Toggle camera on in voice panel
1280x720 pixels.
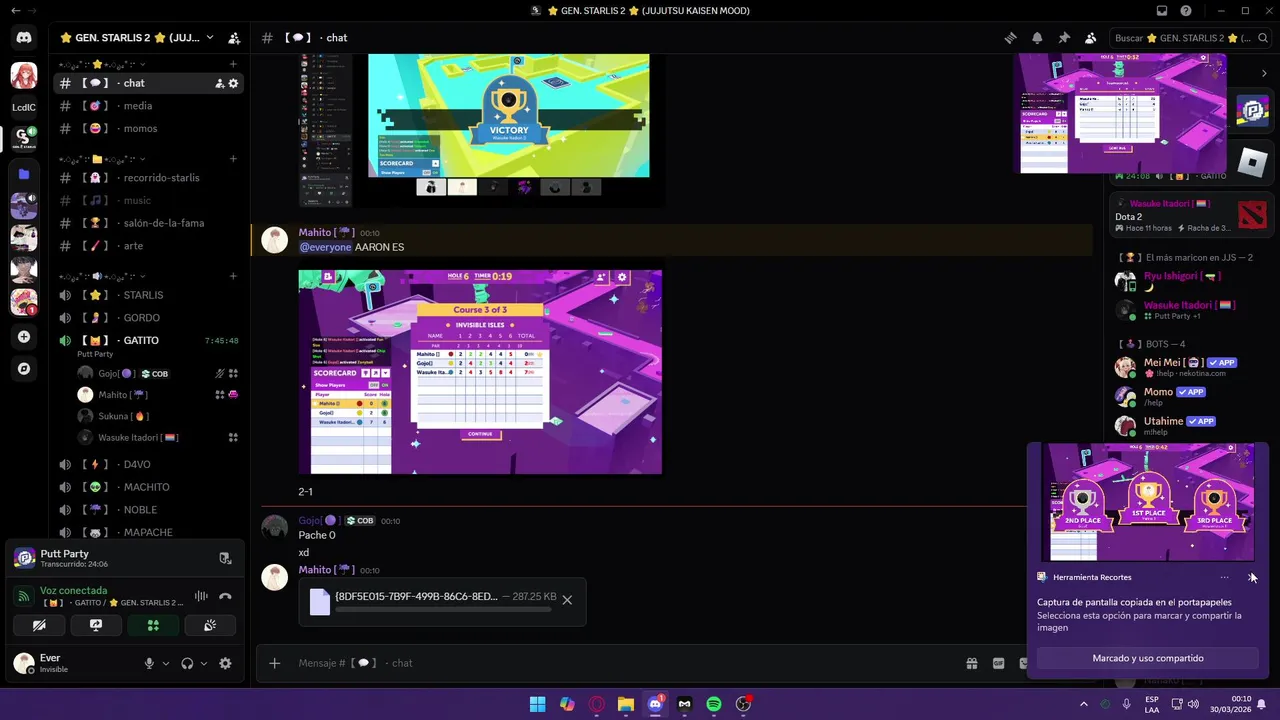click(39, 625)
